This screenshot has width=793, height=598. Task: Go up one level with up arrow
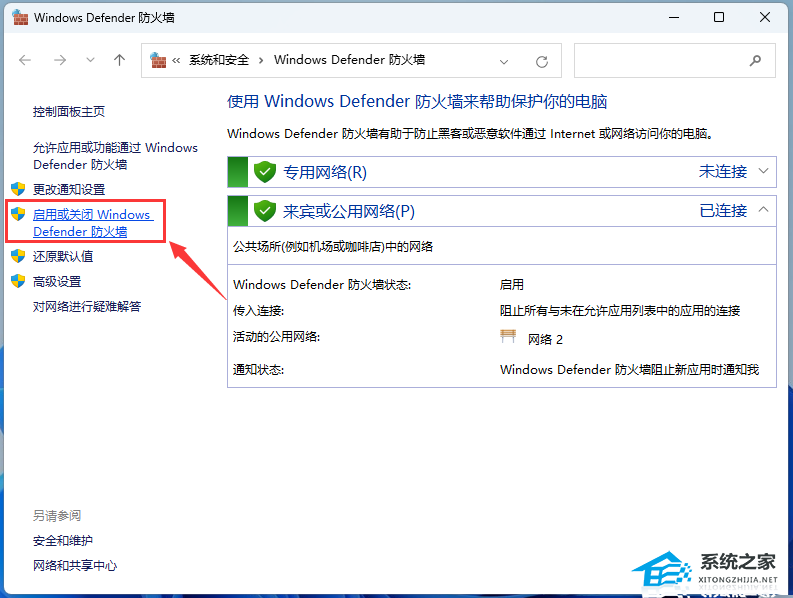click(x=119, y=60)
